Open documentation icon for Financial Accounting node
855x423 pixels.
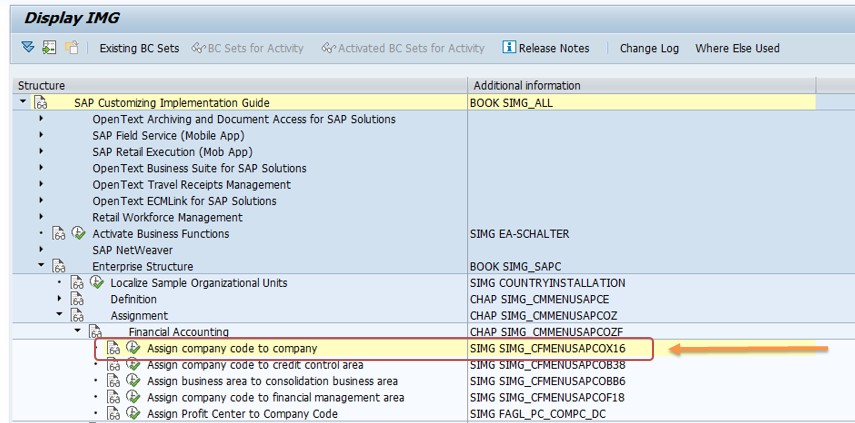click(x=95, y=332)
